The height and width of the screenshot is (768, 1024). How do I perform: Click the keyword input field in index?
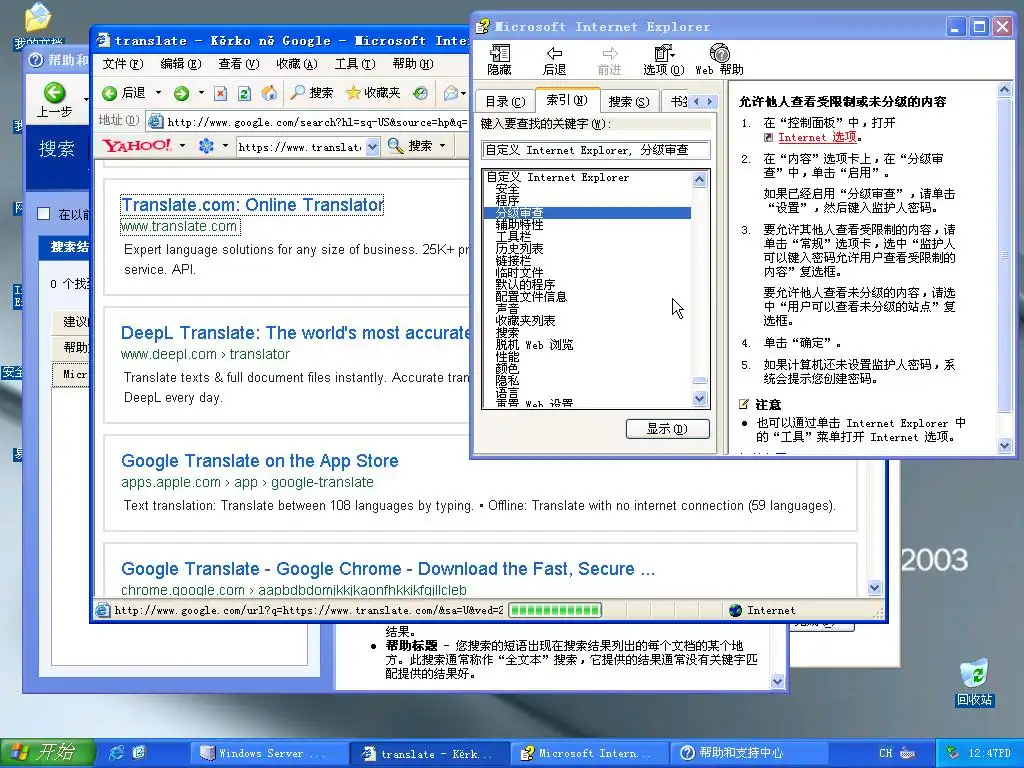coord(596,150)
